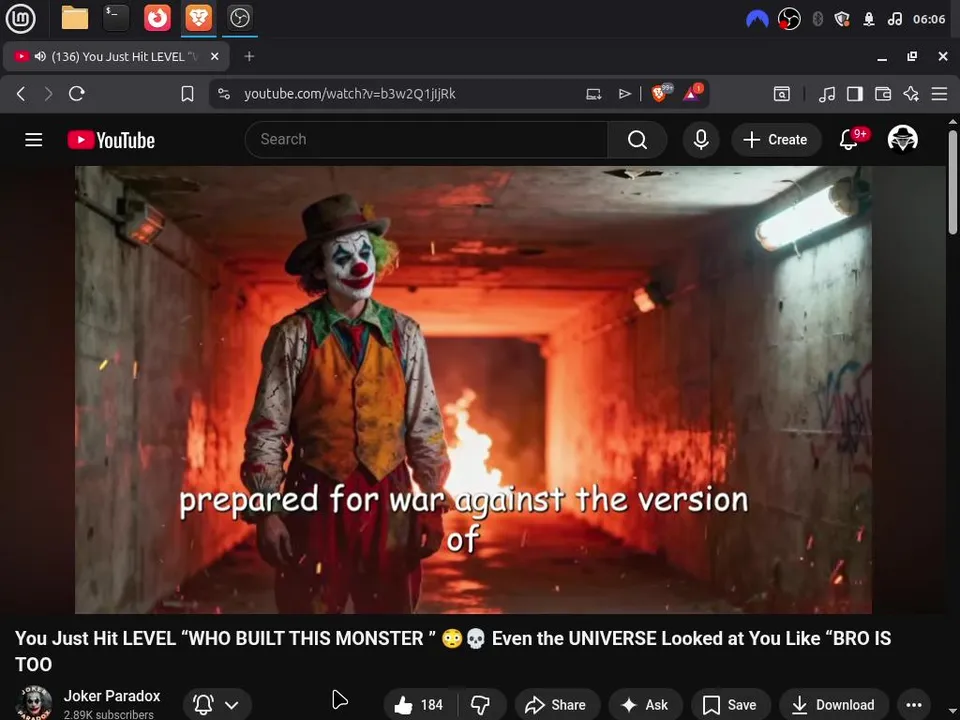Share this video
960x720 pixels.
pyautogui.click(x=557, y=705)
